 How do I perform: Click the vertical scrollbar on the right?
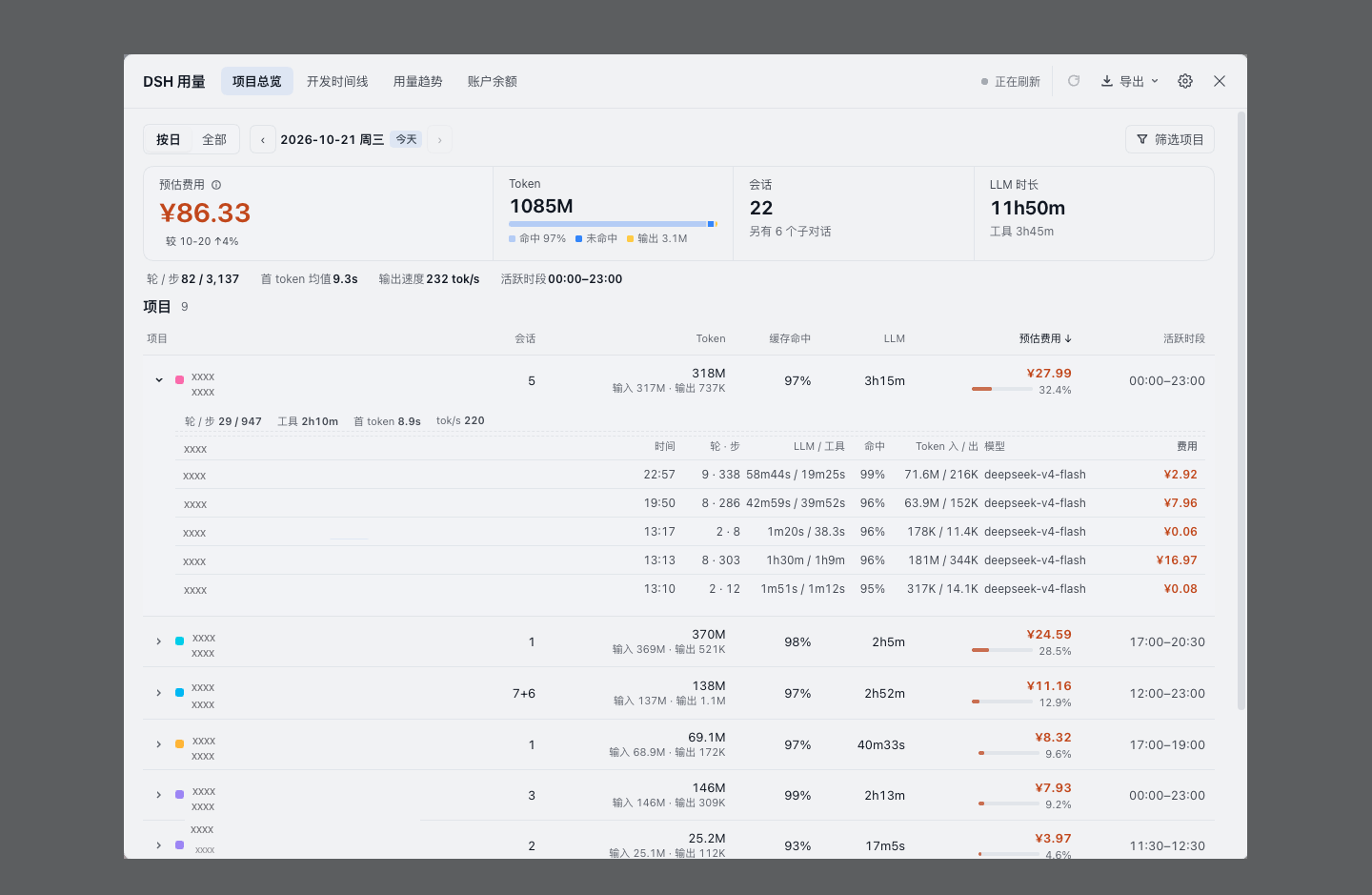pyautogui.click(x=1241, y=411)
